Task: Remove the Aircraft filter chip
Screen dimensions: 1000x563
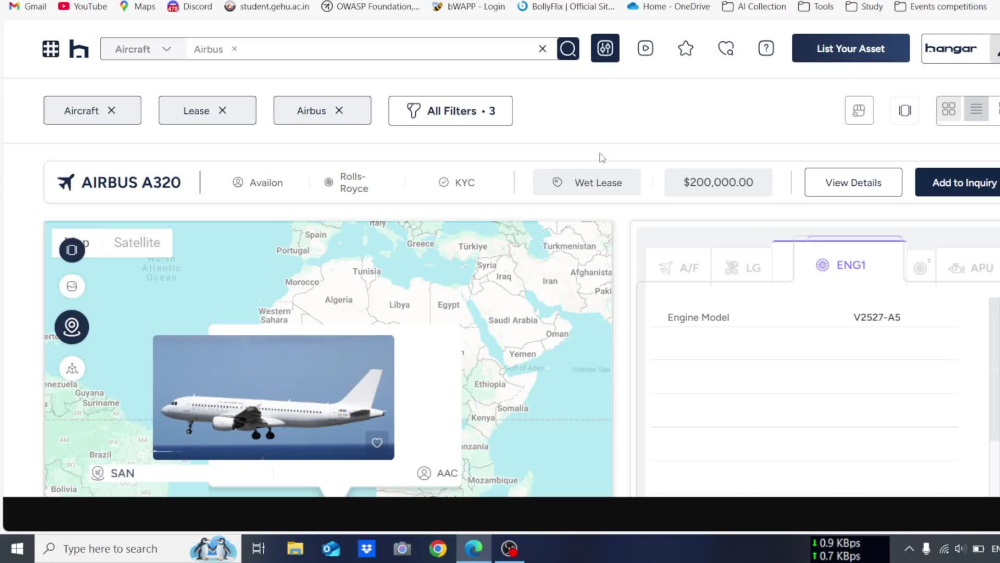Action: click(x=112, y=110)
